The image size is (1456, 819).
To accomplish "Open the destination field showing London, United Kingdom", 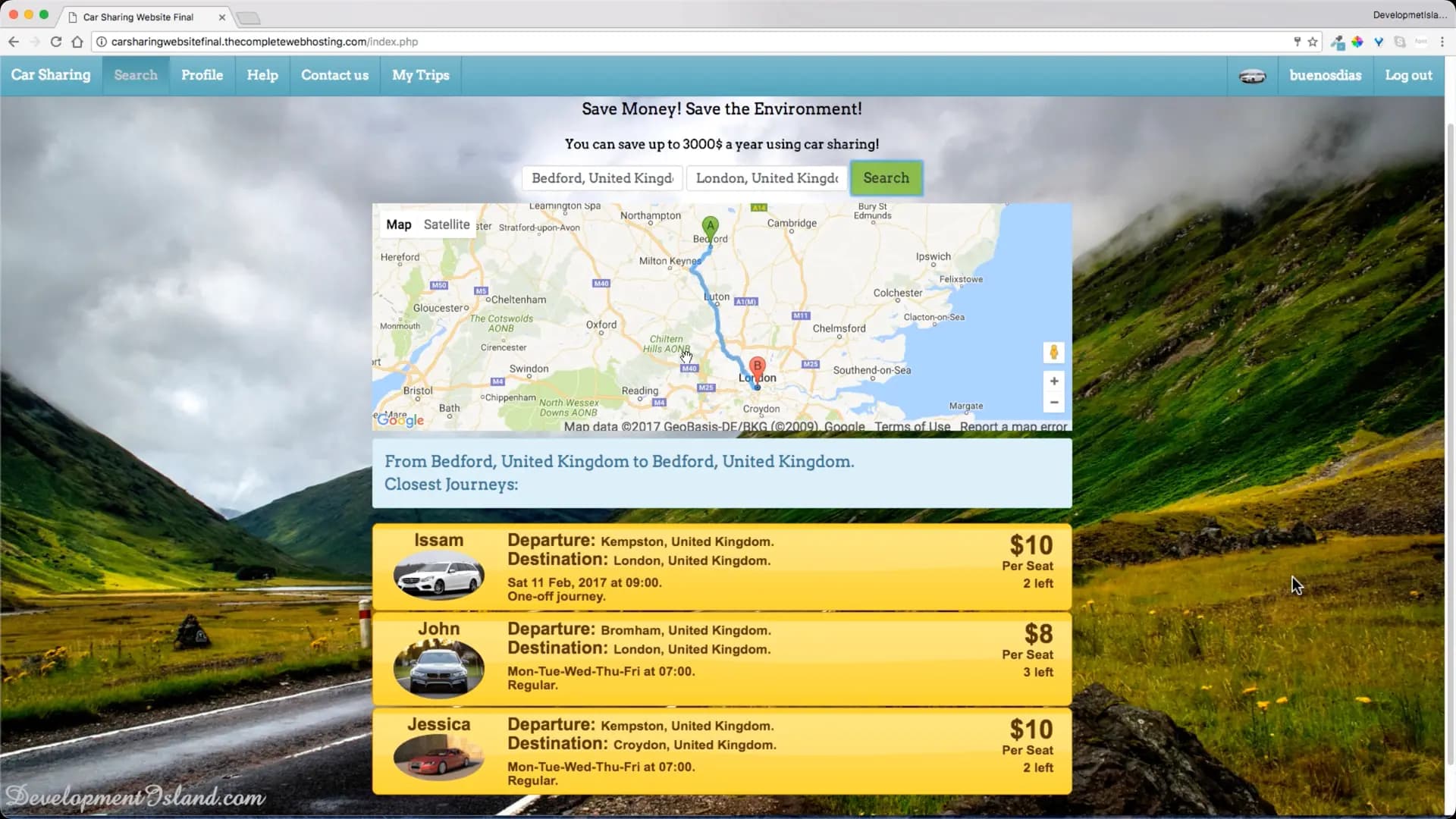I will click(766, 178).
